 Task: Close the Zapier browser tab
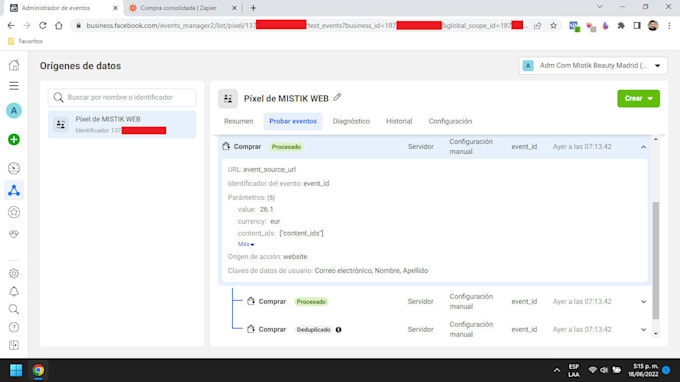pos(234,8)
